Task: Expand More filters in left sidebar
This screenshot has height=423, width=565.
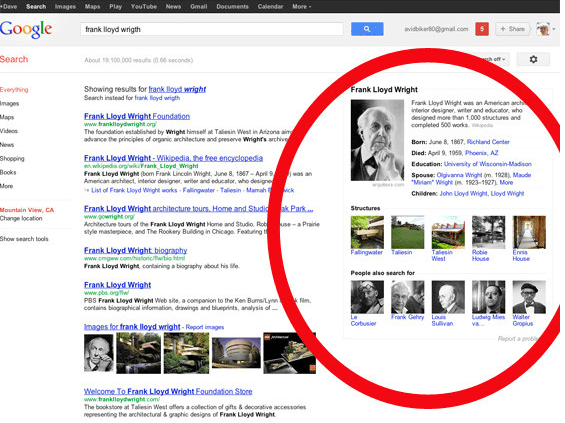Action: [x=6, y=186]
